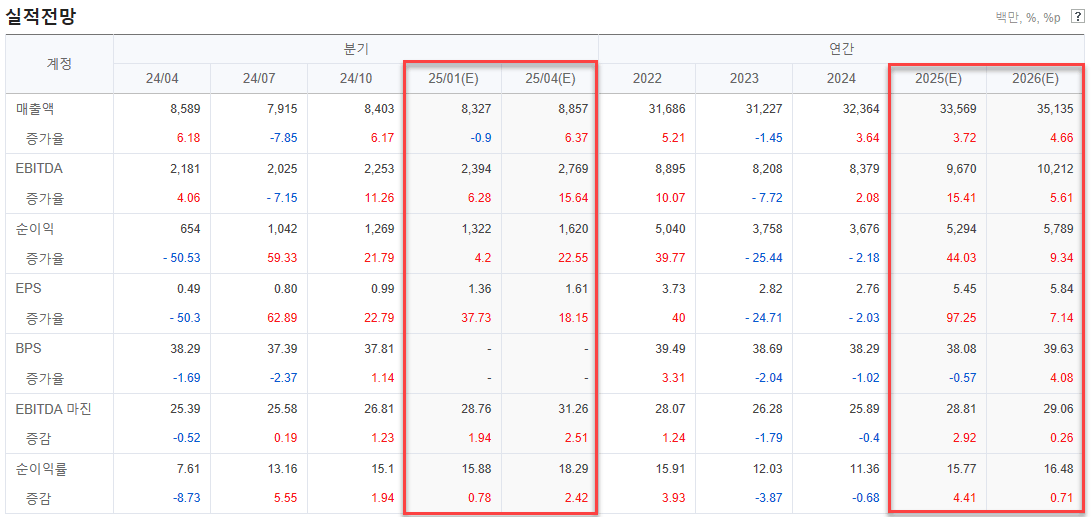Click 순이익 value 1,322
Image resolution: width=1091 pixels, height=517 pixels.
(x=477, y=228)
